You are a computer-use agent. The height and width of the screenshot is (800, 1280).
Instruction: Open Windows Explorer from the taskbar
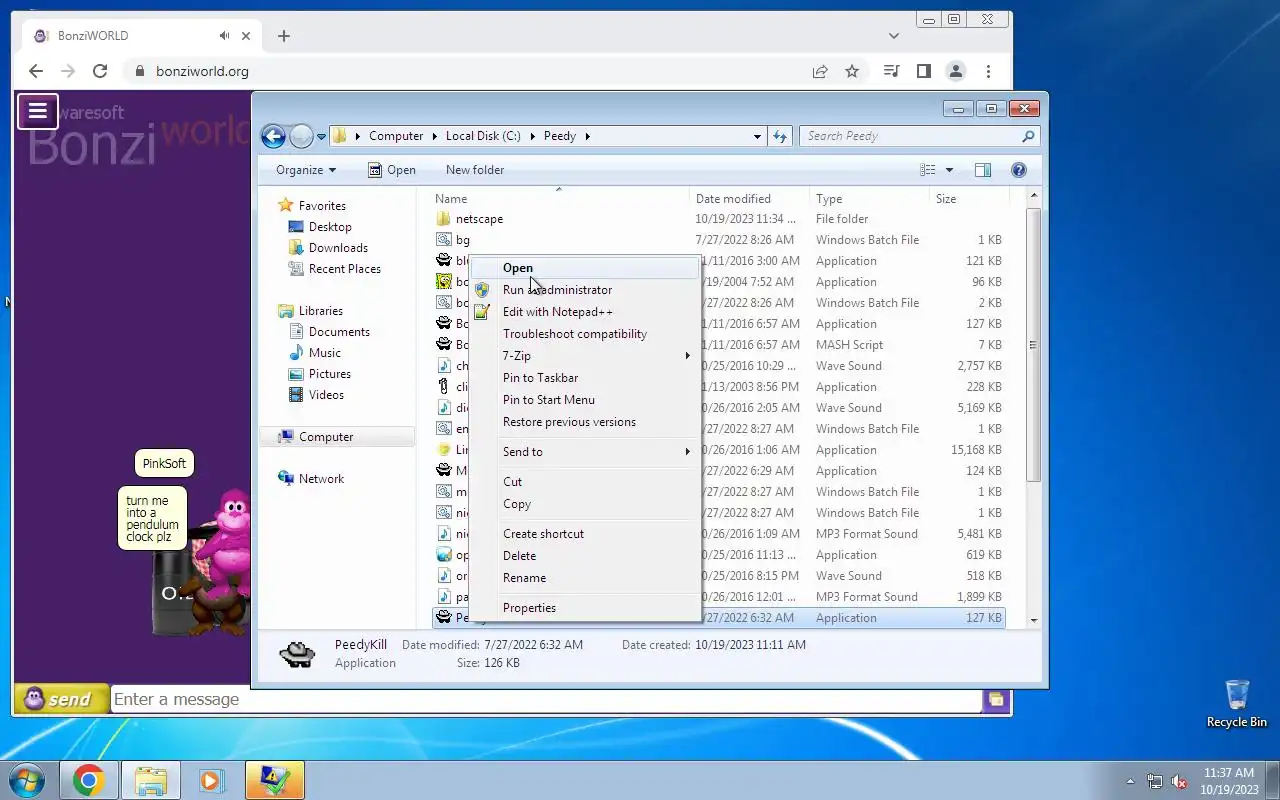pos(150,780)
